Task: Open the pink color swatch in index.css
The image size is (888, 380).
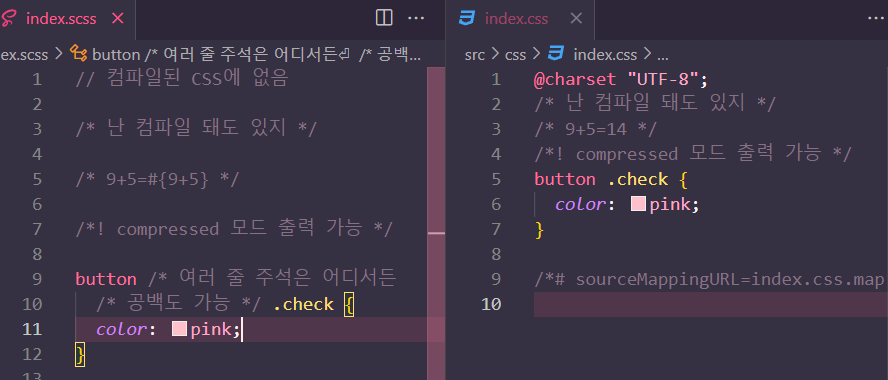Action: tap(638, 204)
